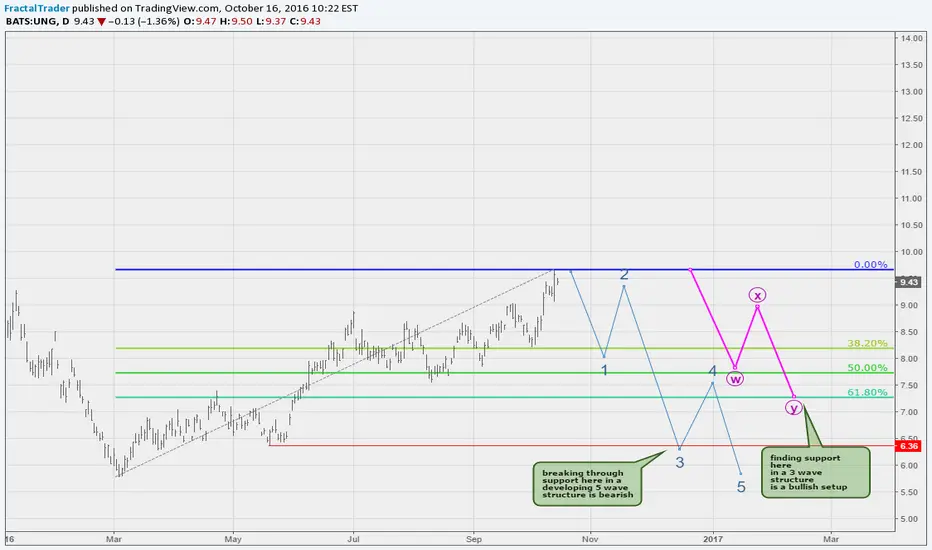Click the Mar label before May on time axis
Screen dimensions: 932x550
tap(114, 539)
